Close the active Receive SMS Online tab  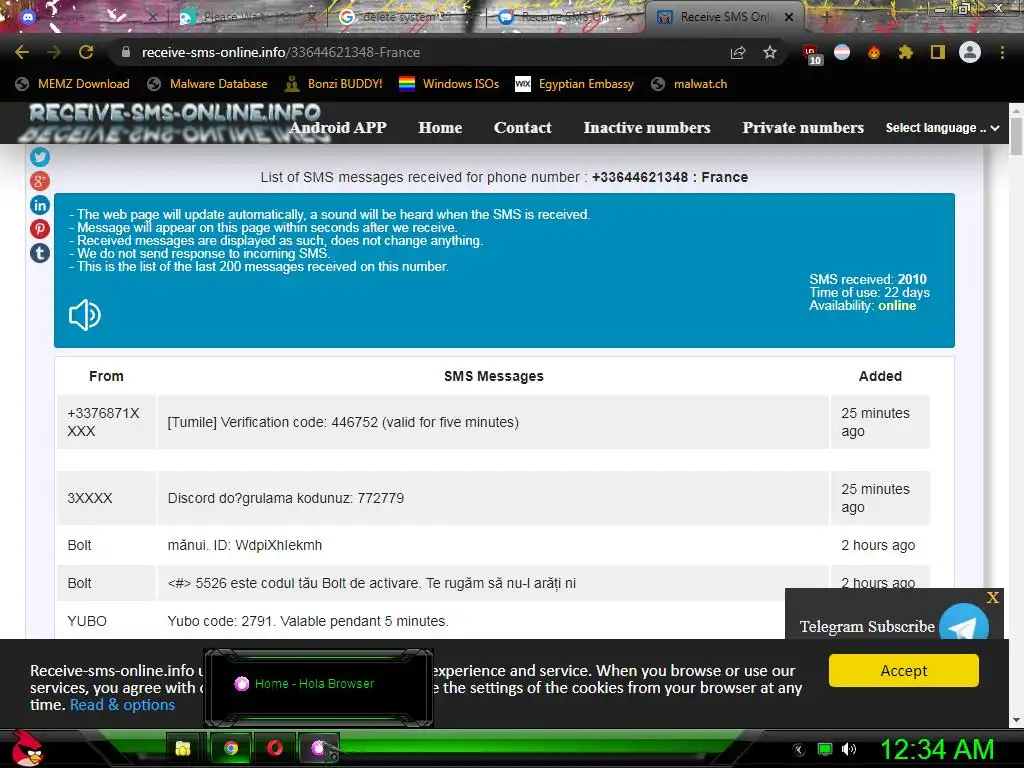coord(789,17)
